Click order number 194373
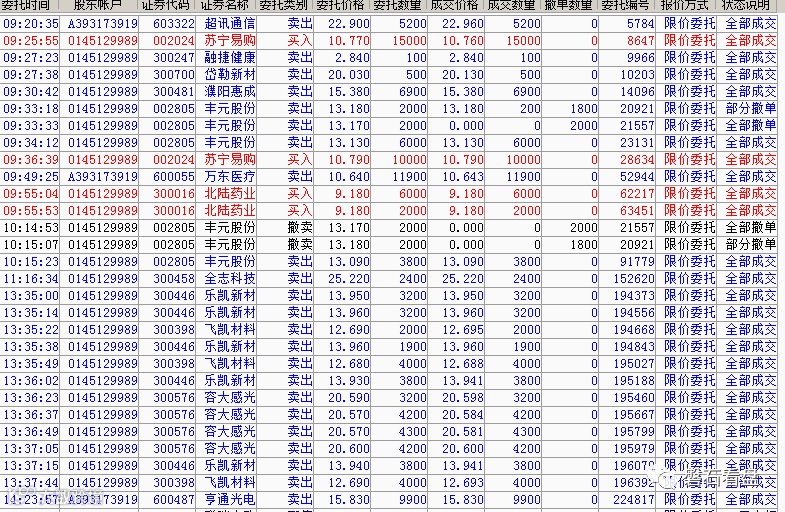Screen dimensions: 785x512 point(634,296)
